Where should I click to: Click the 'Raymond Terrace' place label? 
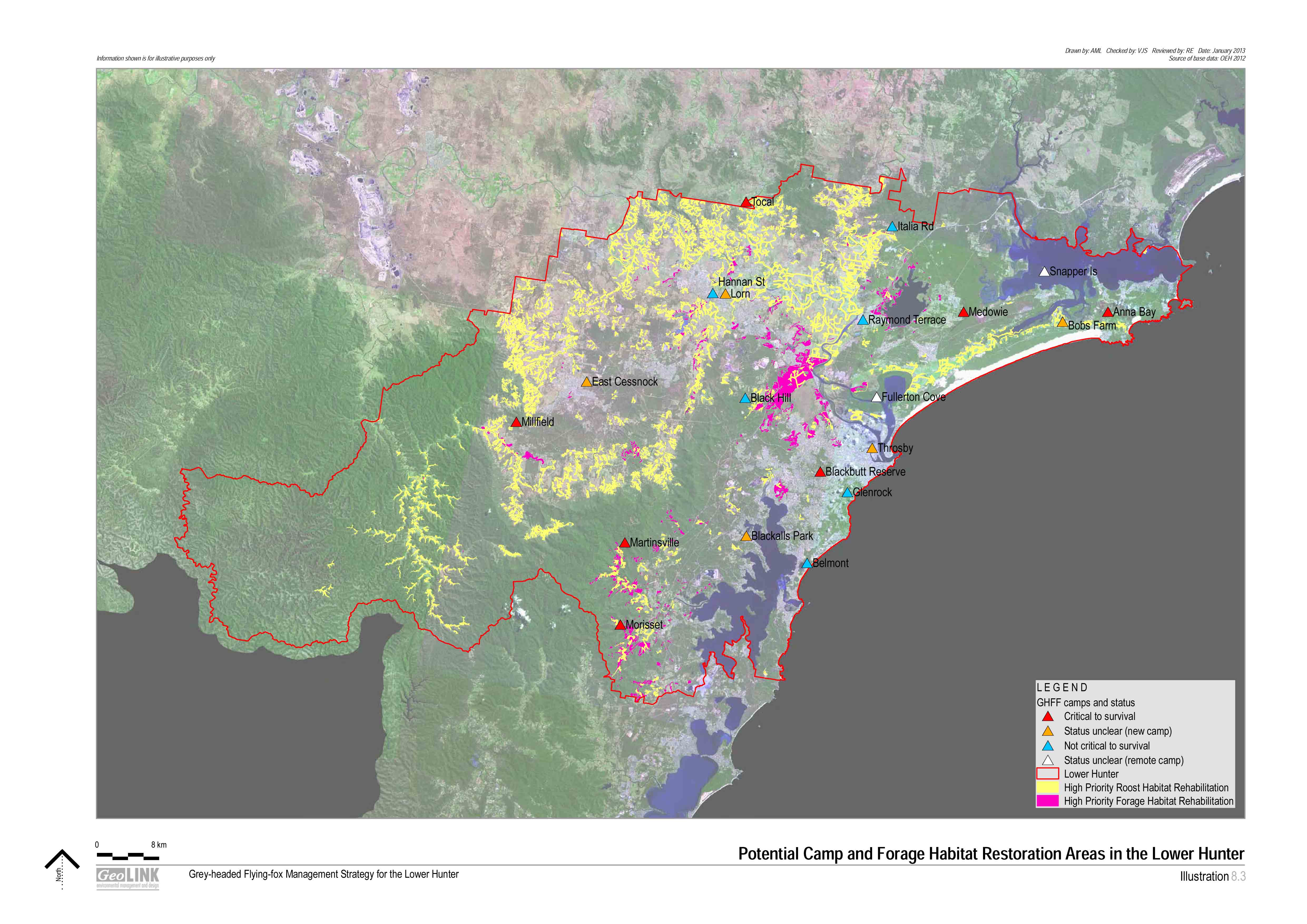(907, 320)
